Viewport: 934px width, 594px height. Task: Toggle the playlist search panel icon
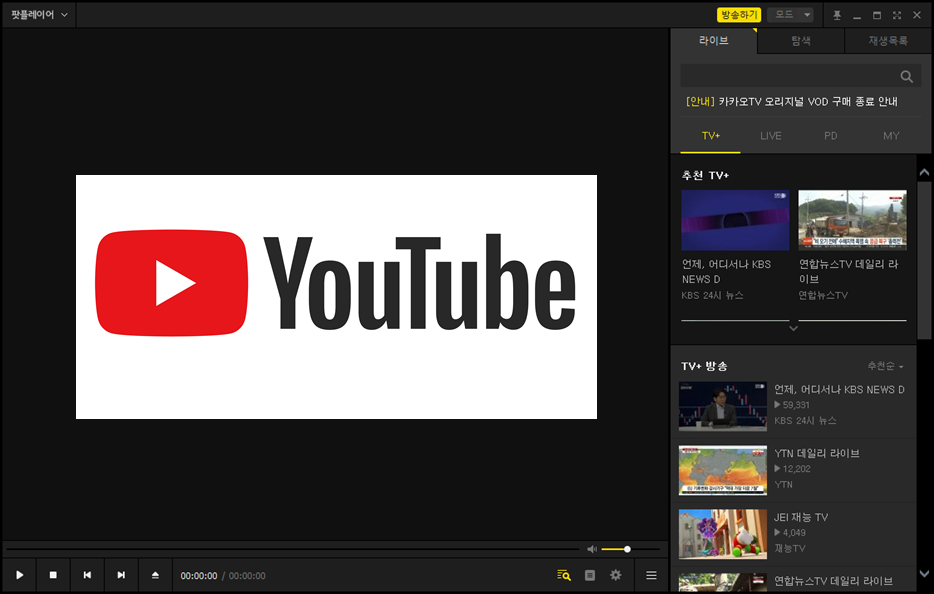(x=563, y=575)
